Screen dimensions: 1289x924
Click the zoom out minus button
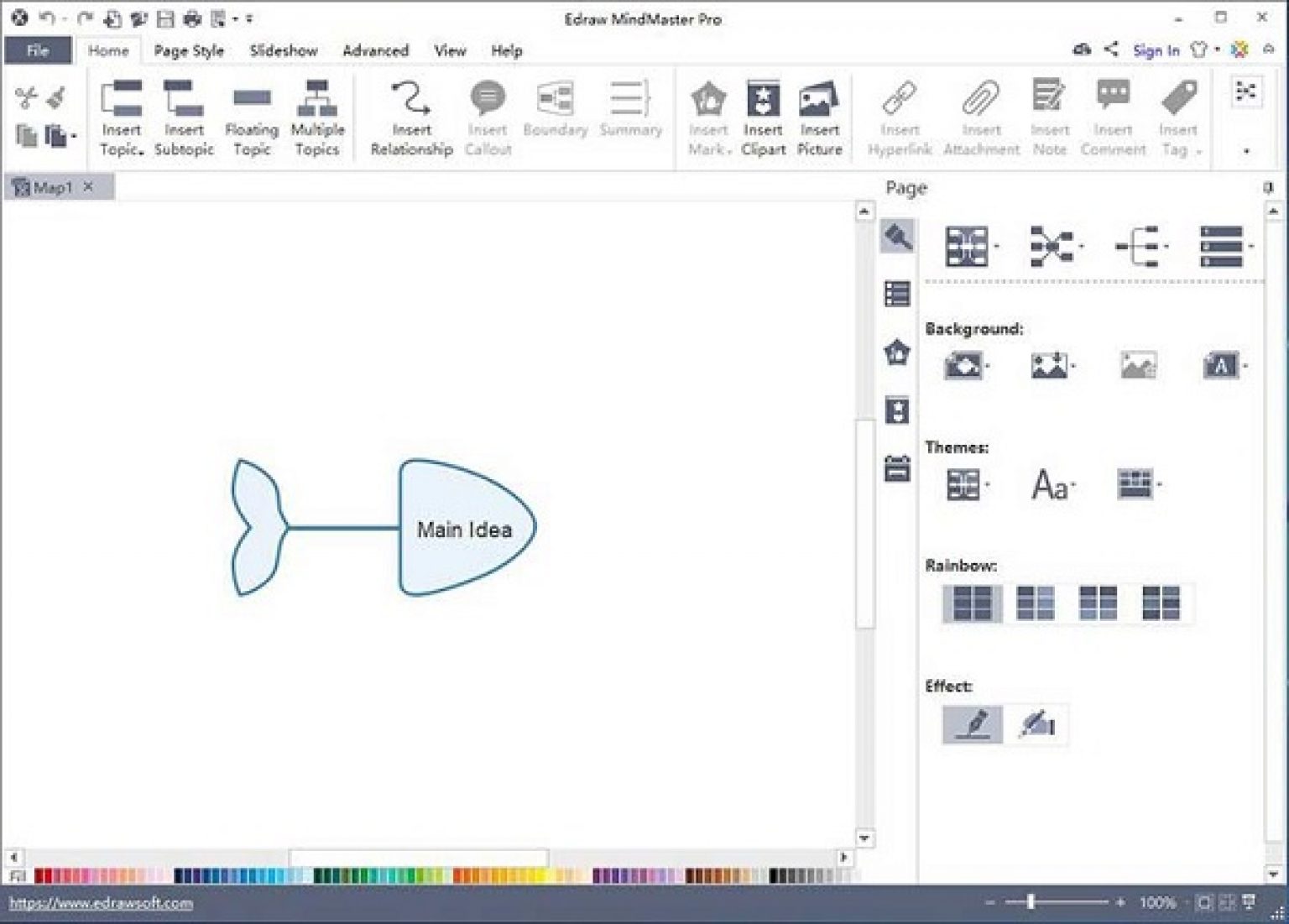990,903
